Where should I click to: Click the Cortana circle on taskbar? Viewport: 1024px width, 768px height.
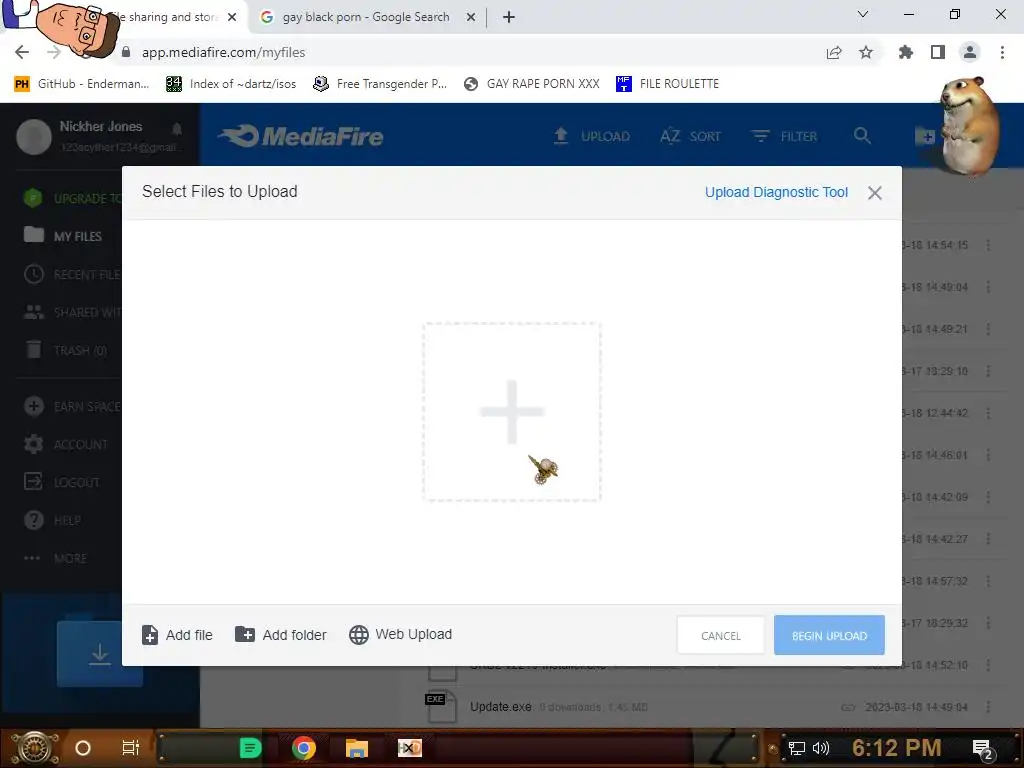tap(83, 748)
